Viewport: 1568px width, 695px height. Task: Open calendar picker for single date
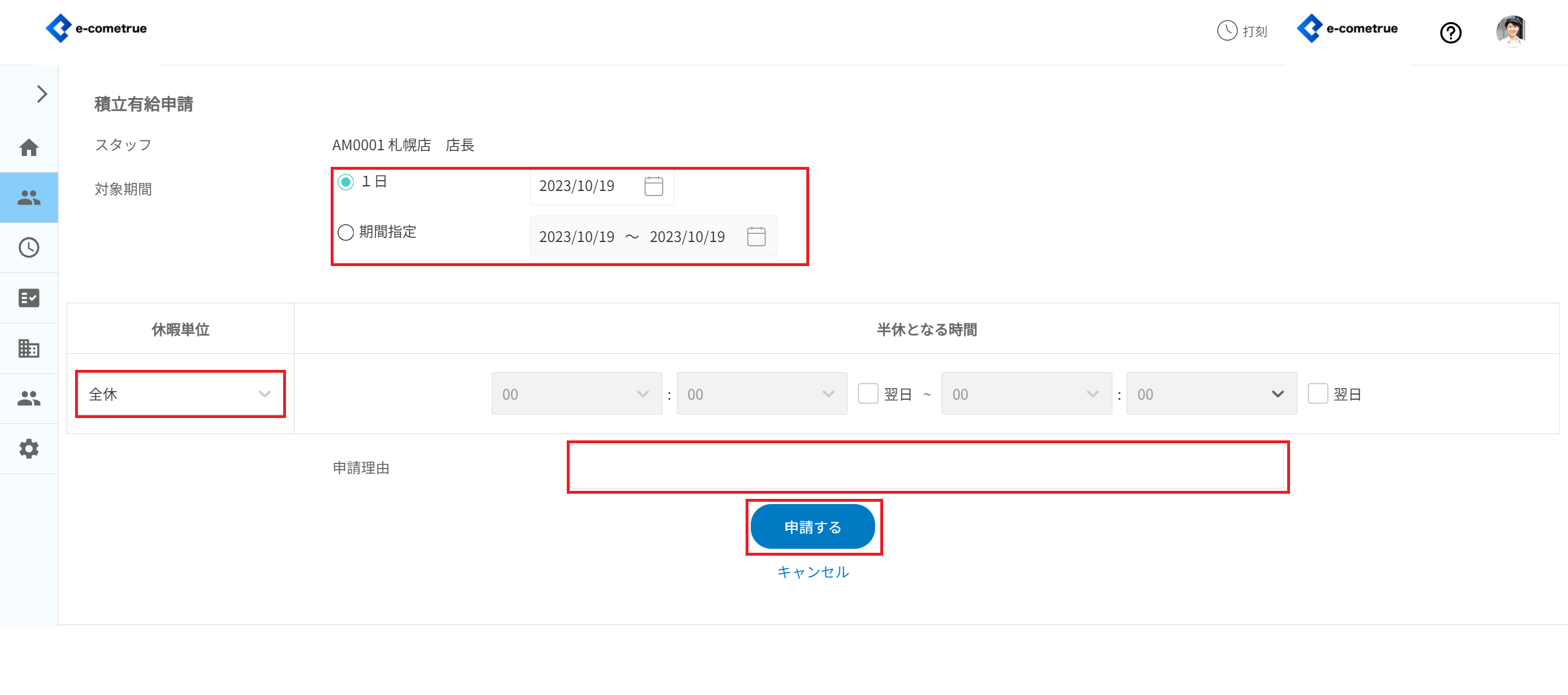[x=653, y=186]
